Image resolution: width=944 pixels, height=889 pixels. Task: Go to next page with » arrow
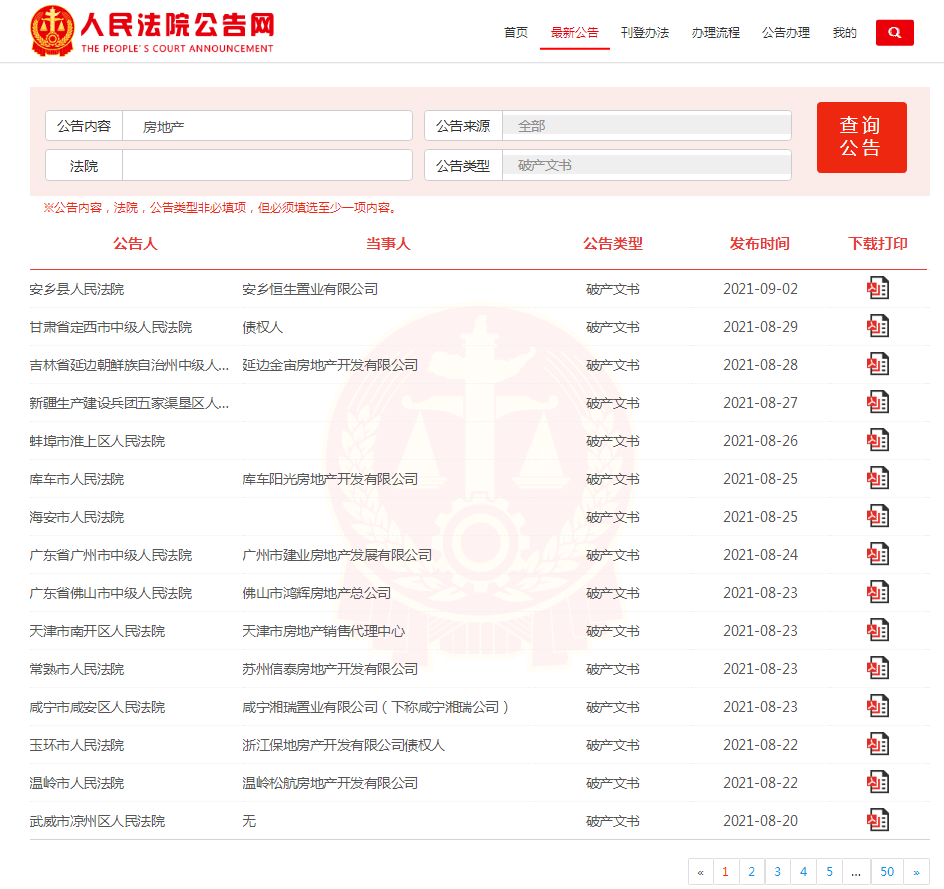pos(916,872)
